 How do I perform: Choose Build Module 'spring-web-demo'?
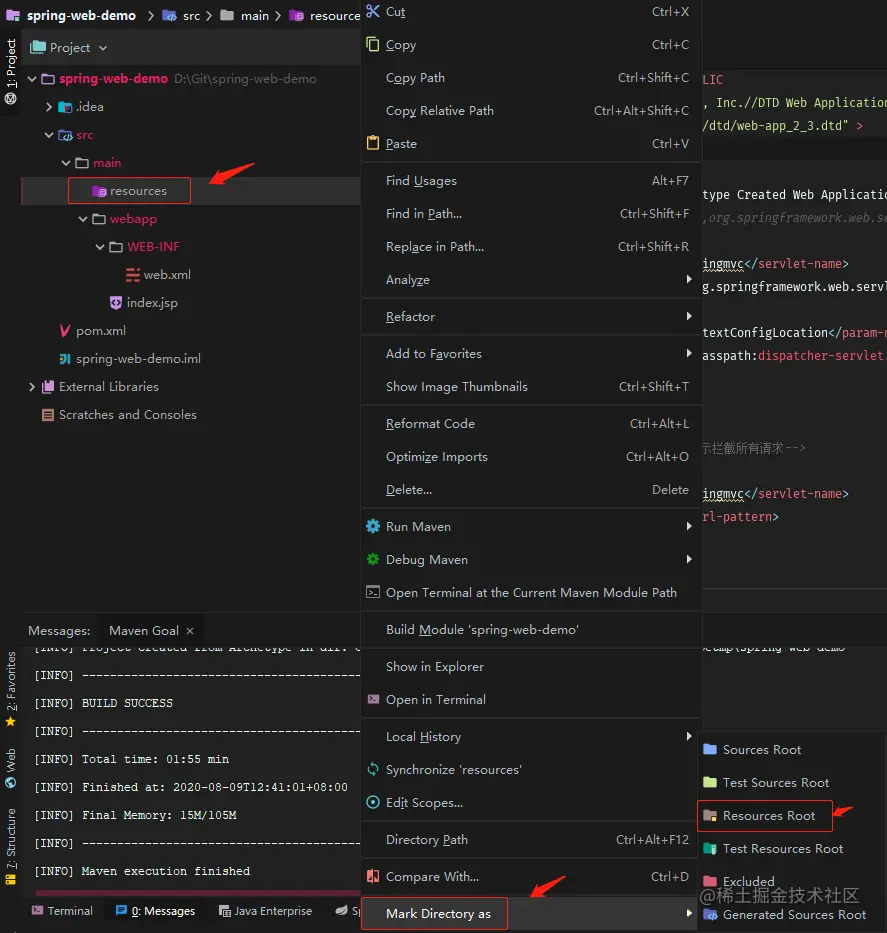click(531, 630)
